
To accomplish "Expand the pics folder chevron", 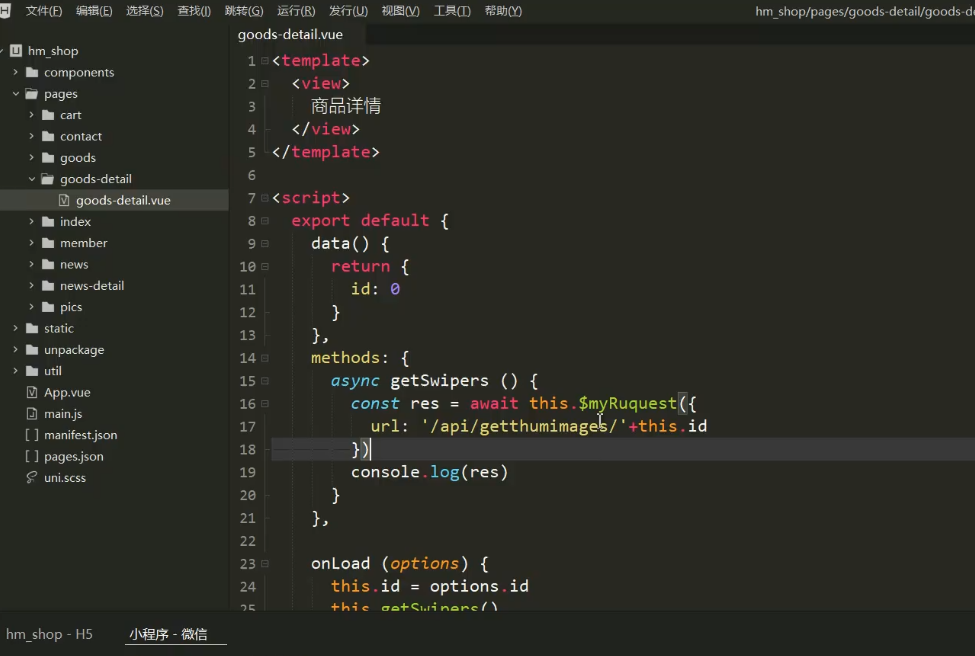I will 31,307.
